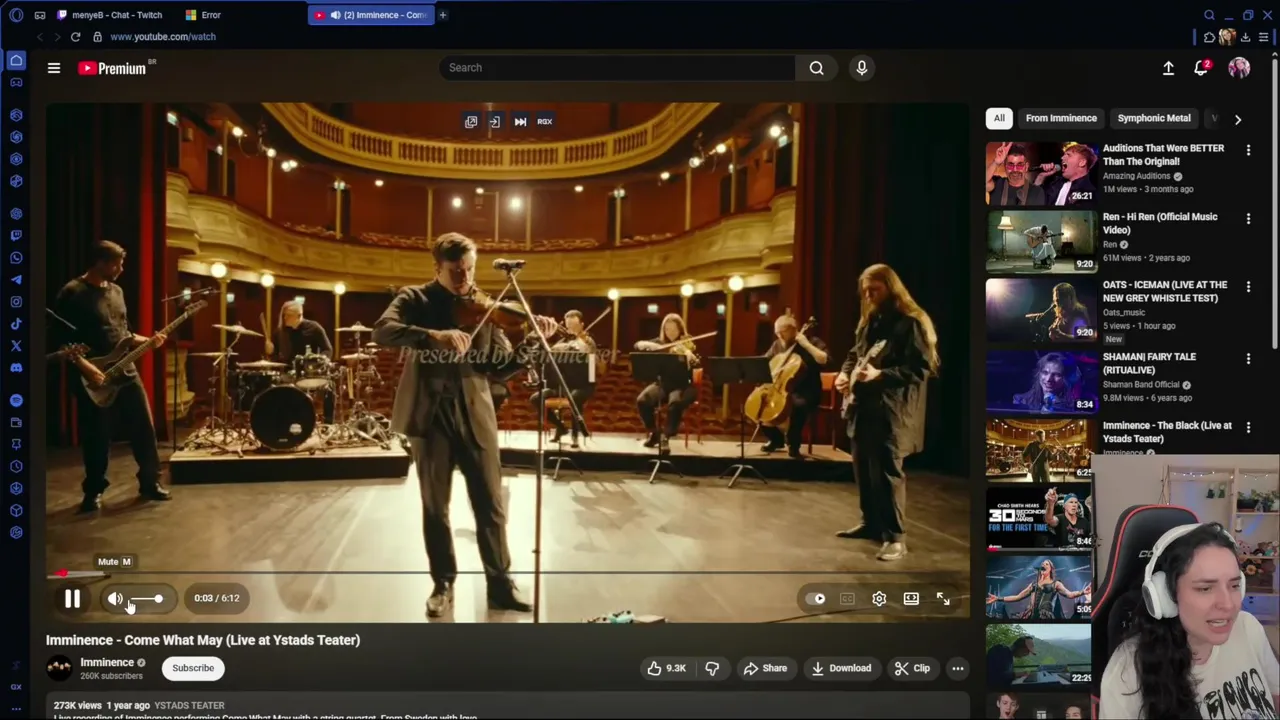Click the pop-out video overlay icon
The width and height of the screenshot is (1280, 720).
click(471, 122)
